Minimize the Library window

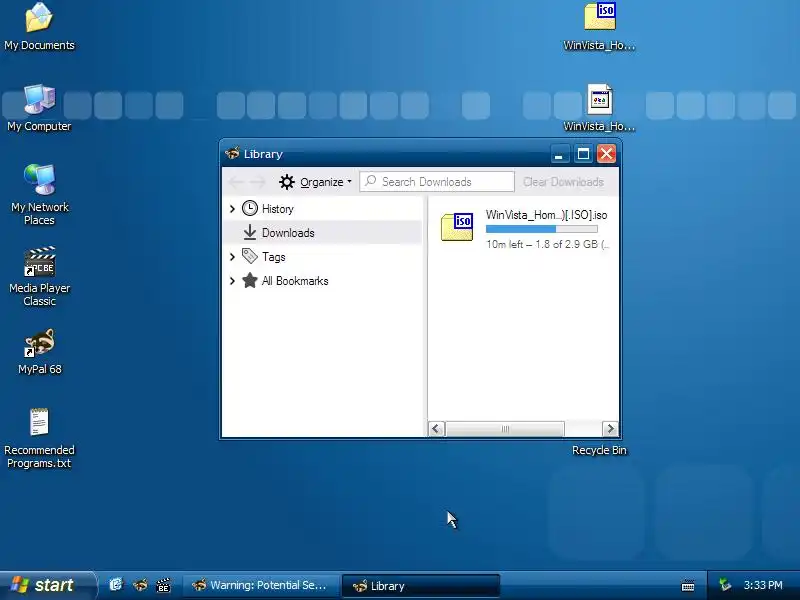[x=559, y=154]
